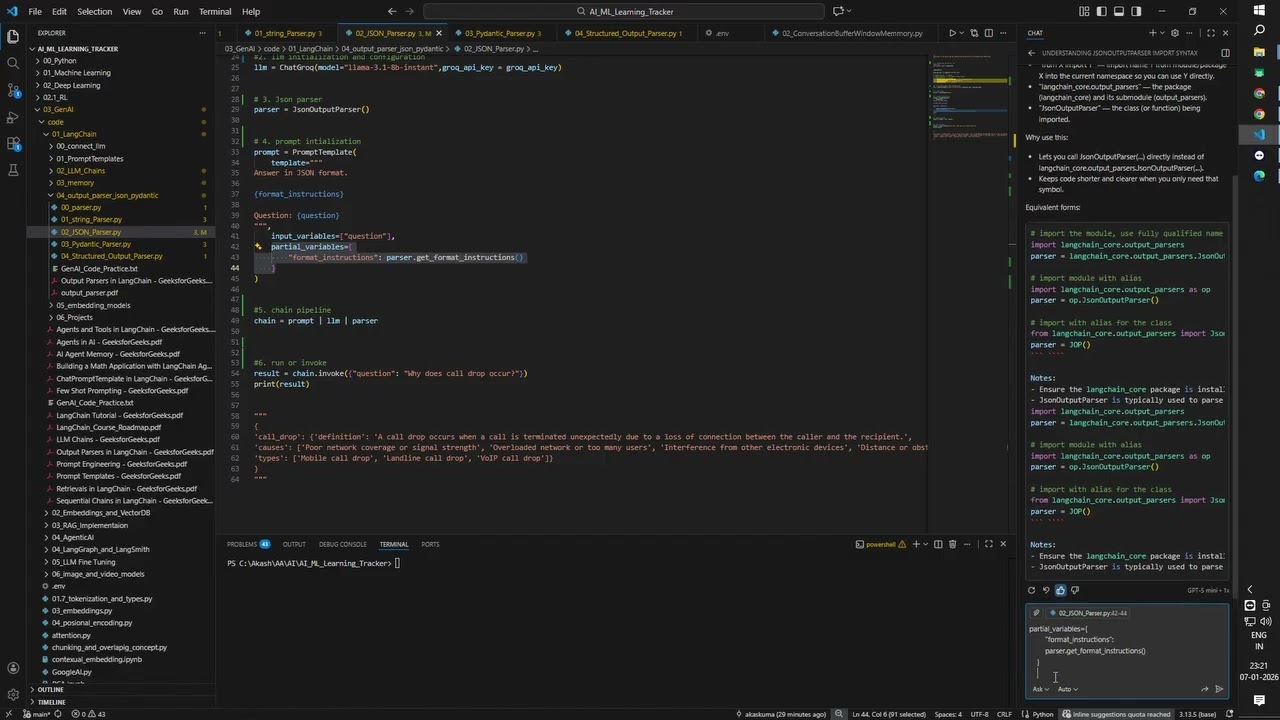Send the chat message
The height and width of the screenshot is (720, 1280).
tap(1219, 689)
